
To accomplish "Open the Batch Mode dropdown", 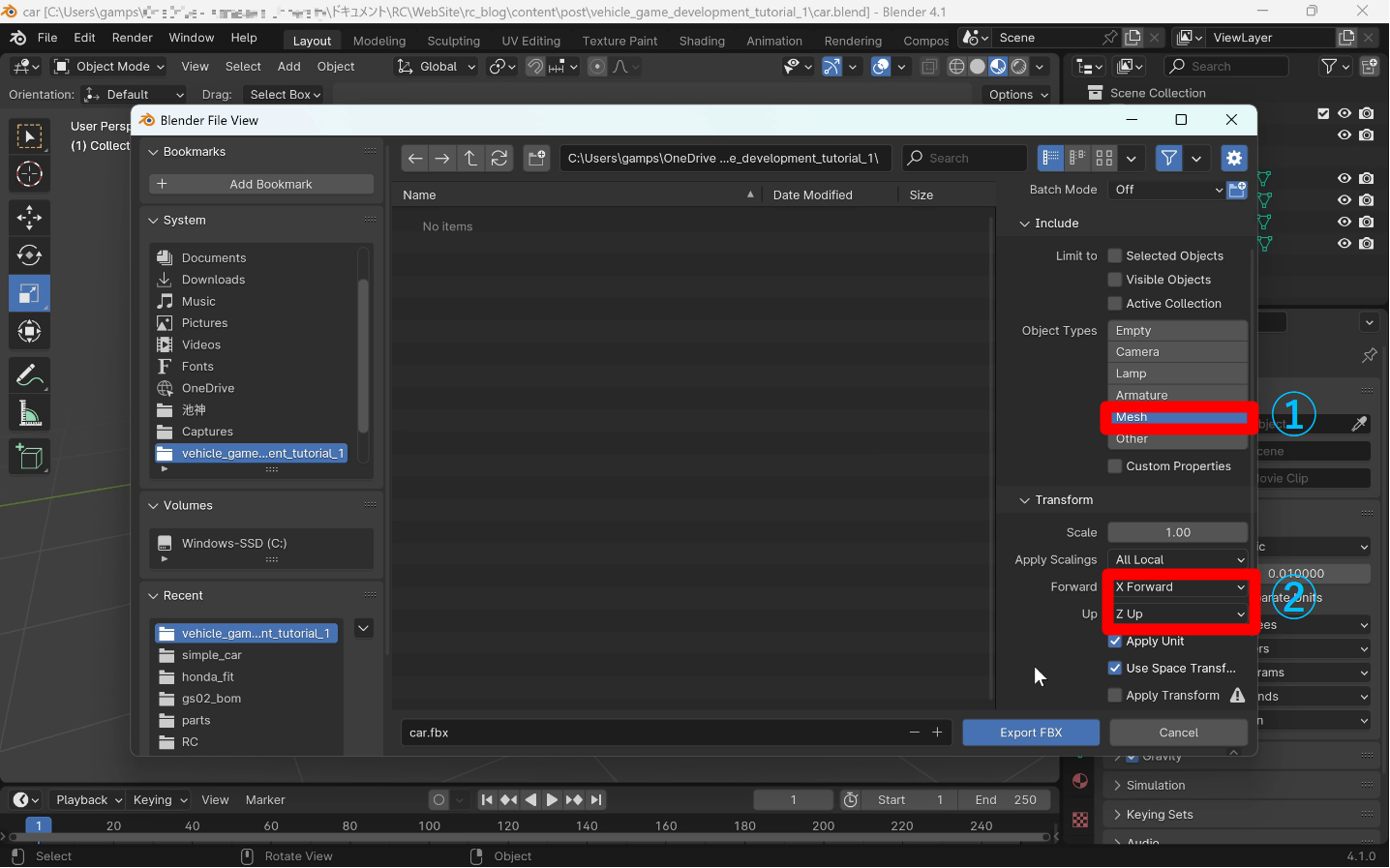I will coord(1167,190).
